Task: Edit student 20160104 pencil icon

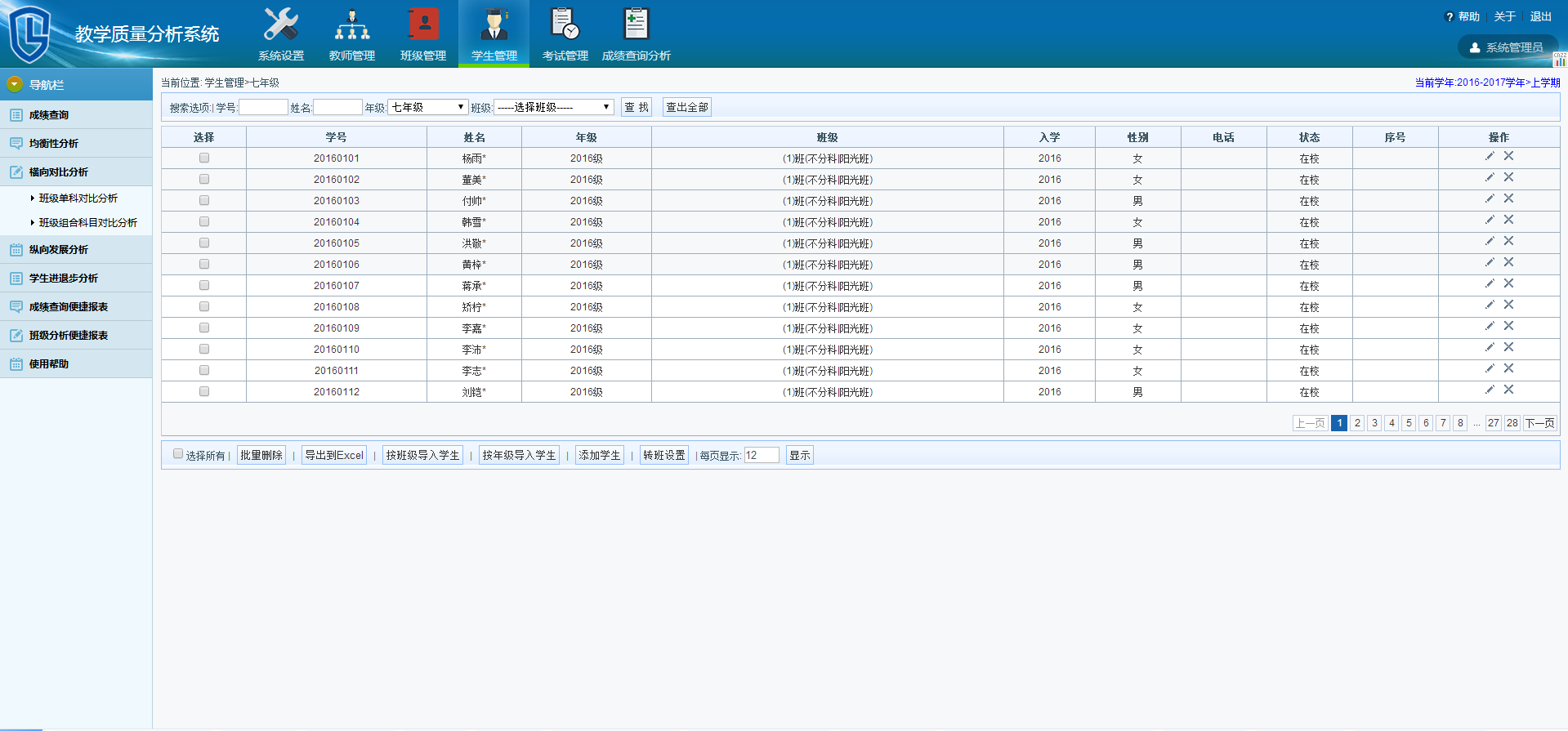Action: click(1490, 220)
